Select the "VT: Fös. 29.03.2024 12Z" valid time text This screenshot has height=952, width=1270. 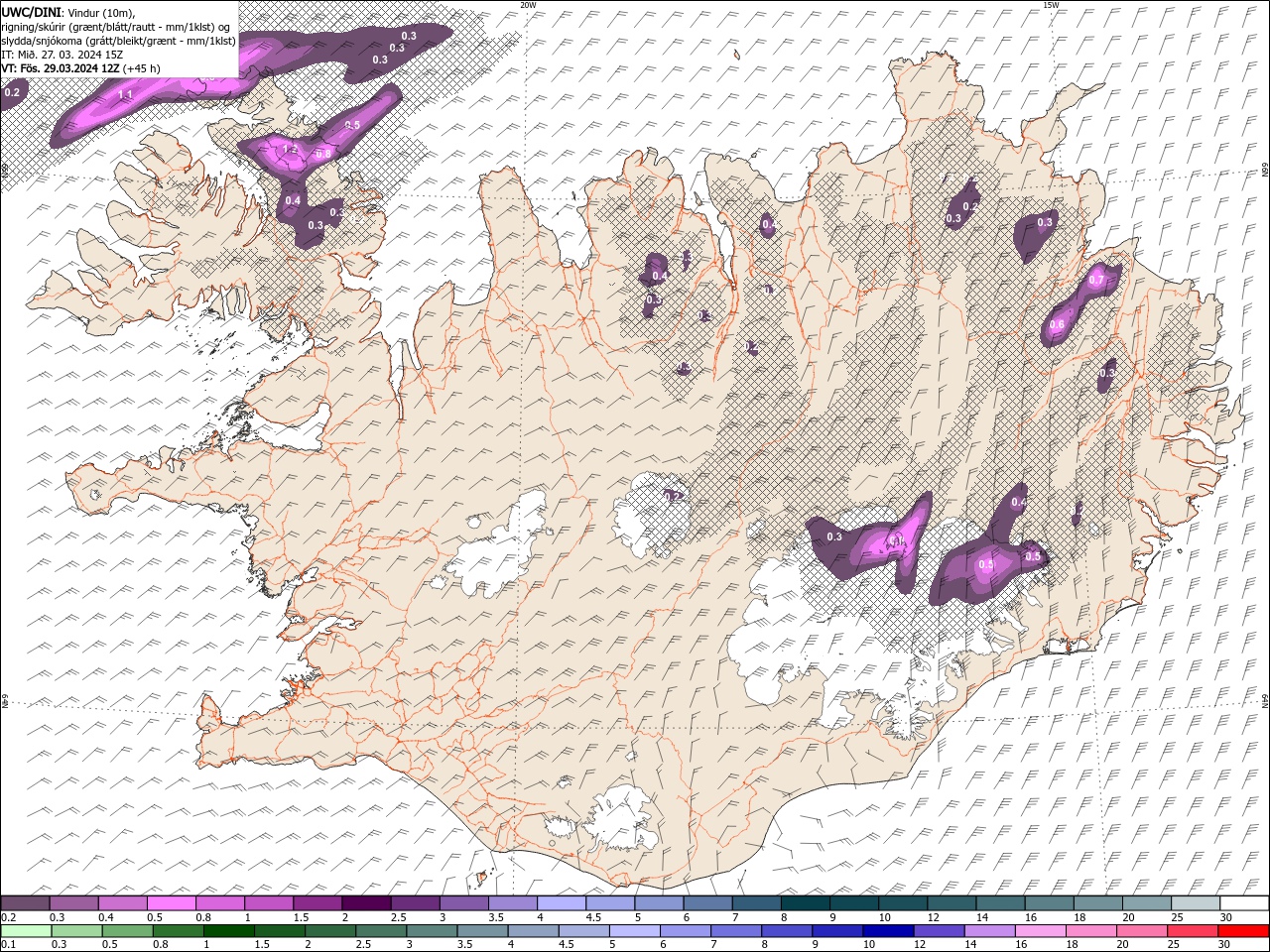62,68
